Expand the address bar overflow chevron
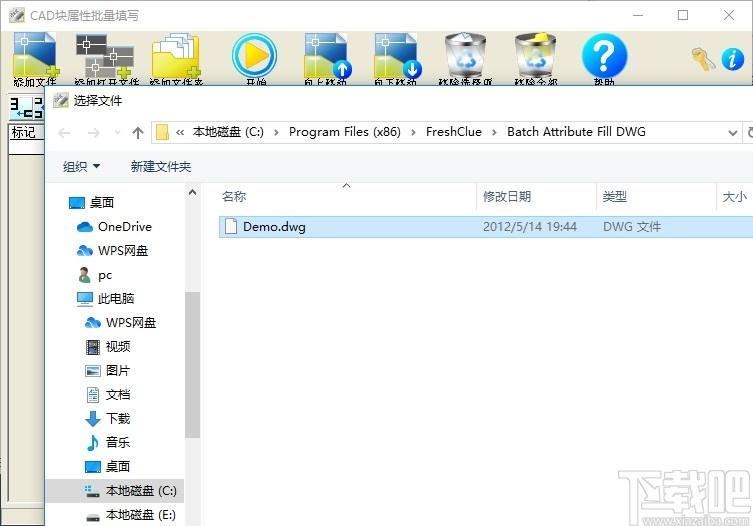Viewport: 753px width, 526px height. [x=180, y=132]
